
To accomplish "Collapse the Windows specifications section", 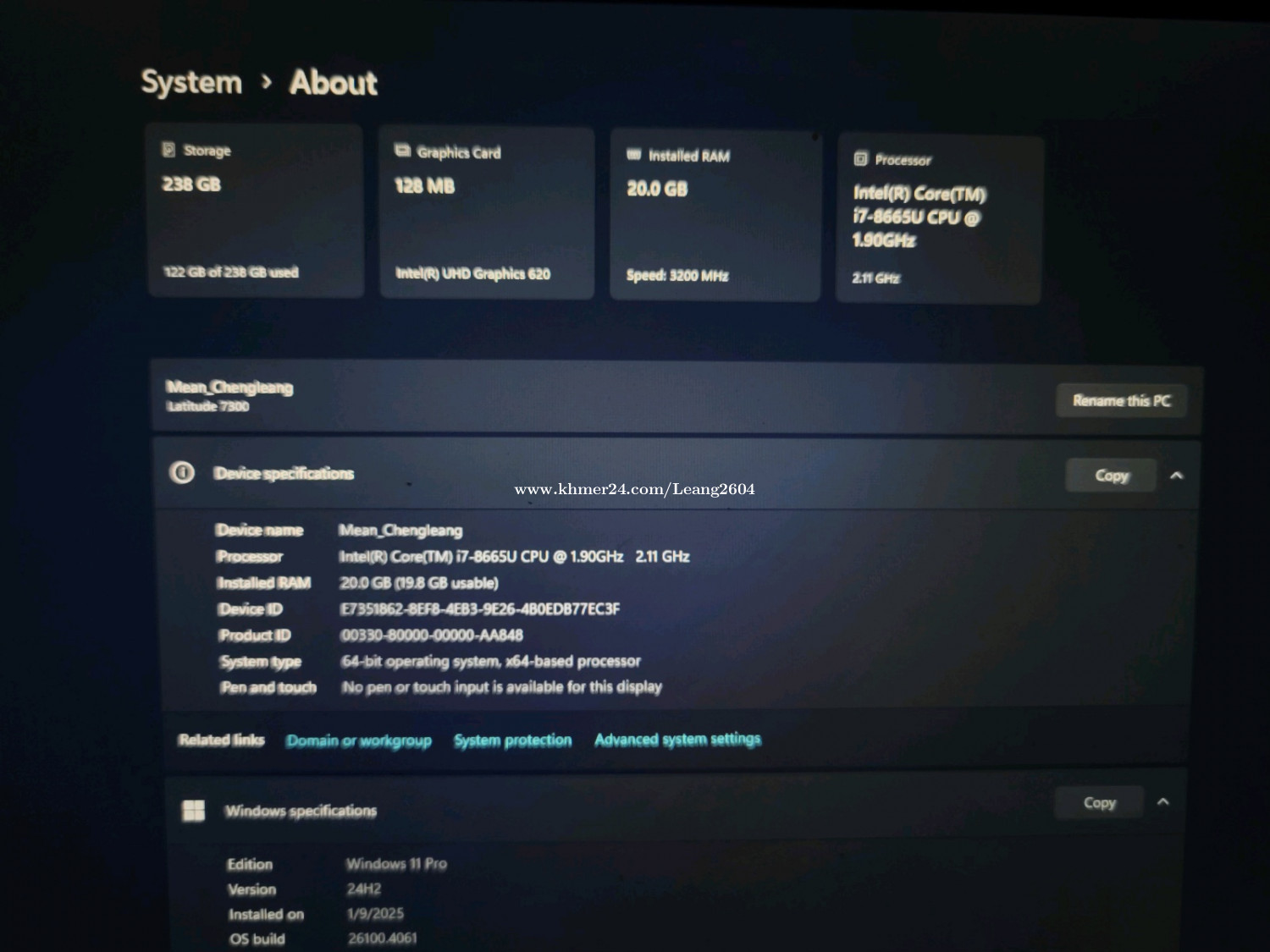I will click(x=1163, y=802).
